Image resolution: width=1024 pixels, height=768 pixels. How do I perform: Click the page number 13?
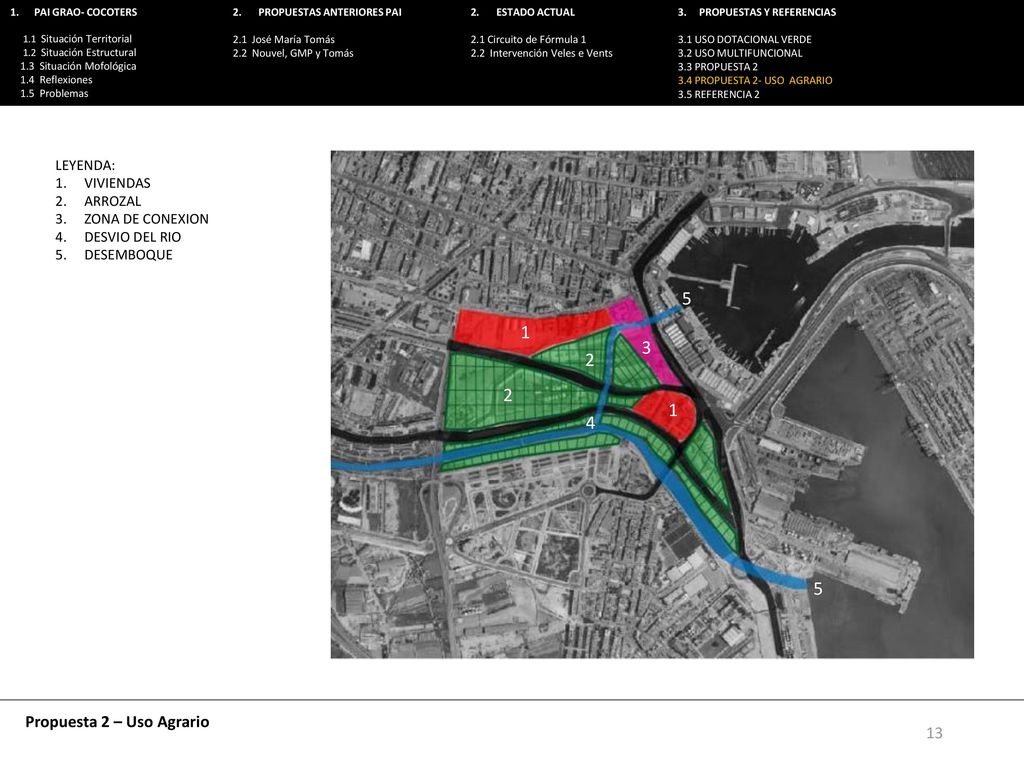(934, 733)
